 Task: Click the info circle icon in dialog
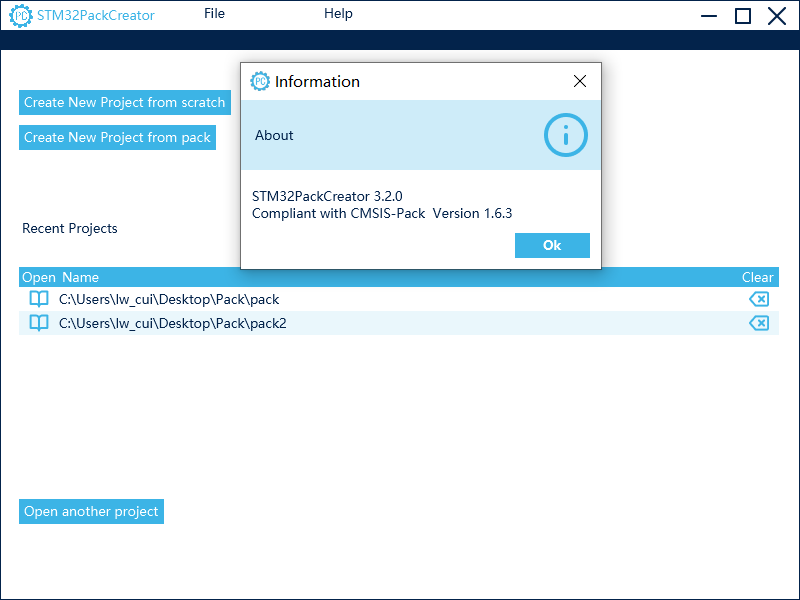(x=565, y=135)
